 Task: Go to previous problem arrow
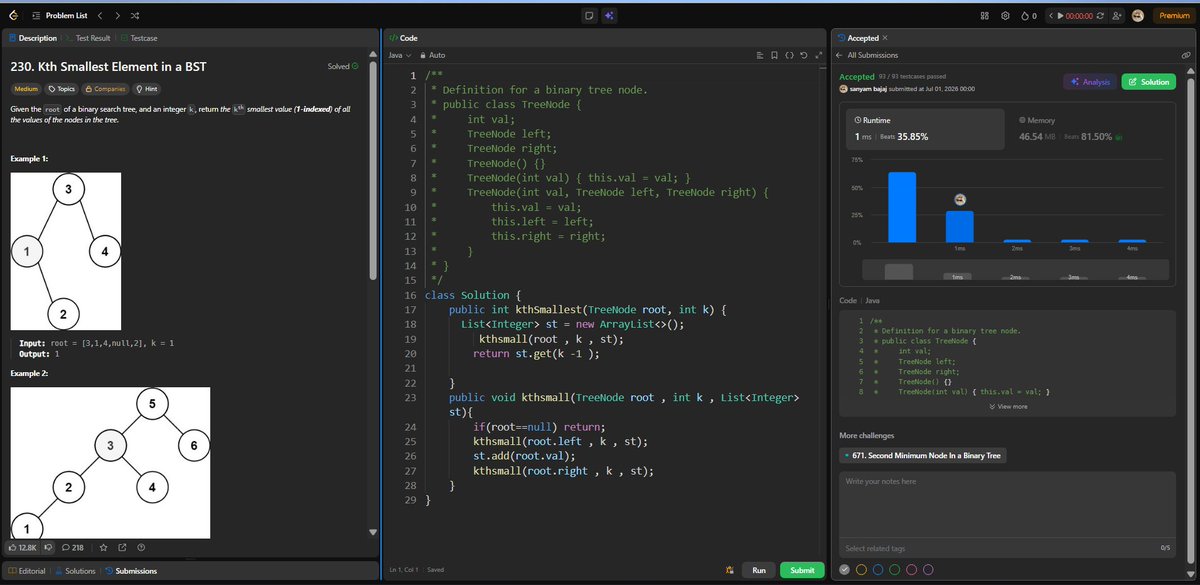pyautogui.click(x=100, y=16)
